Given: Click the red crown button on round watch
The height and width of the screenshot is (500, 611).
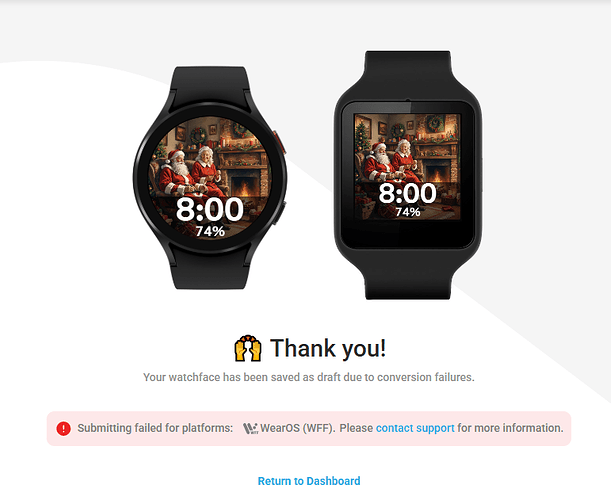Looking at the screenshot, I should 280,142.
